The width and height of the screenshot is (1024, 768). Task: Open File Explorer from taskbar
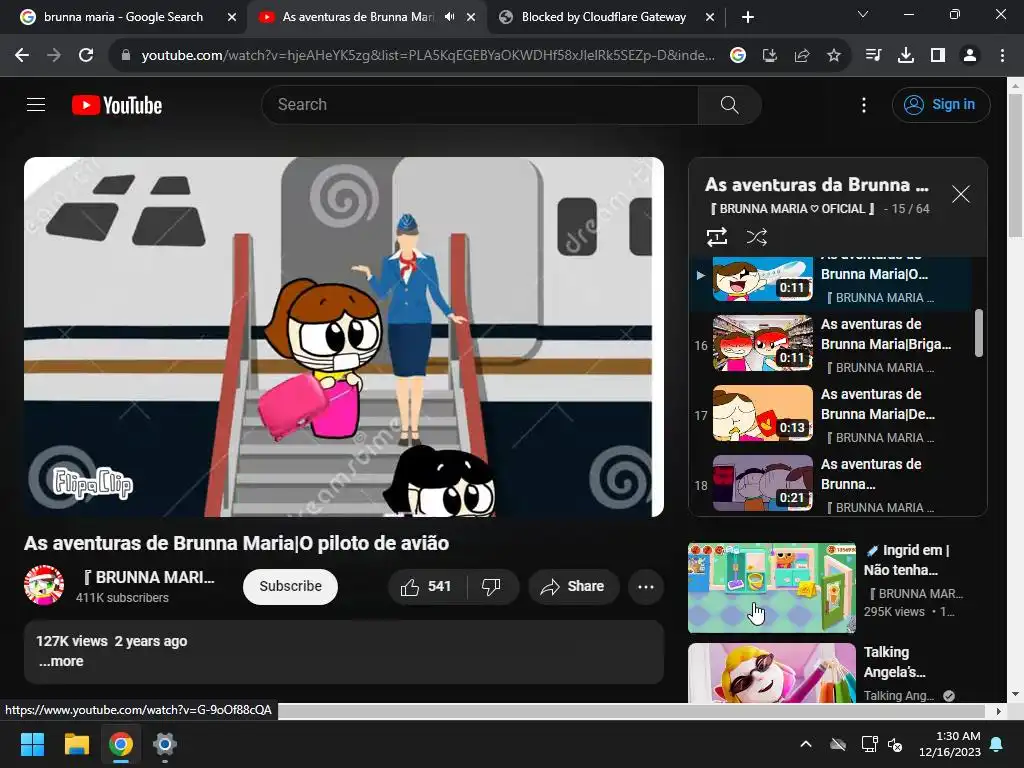[x=76, y=744]
